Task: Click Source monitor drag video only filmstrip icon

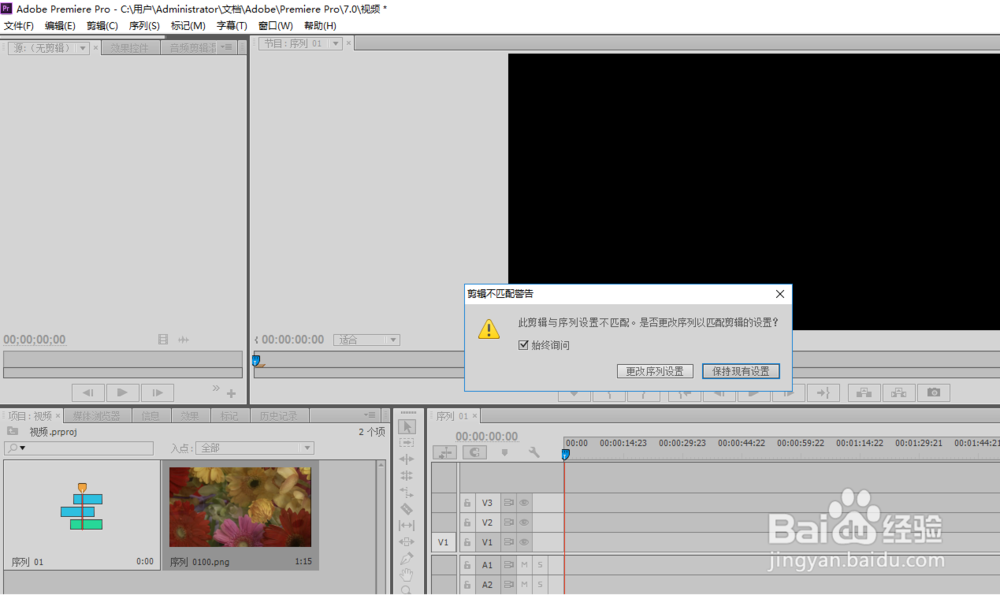Action: (163, 339)
